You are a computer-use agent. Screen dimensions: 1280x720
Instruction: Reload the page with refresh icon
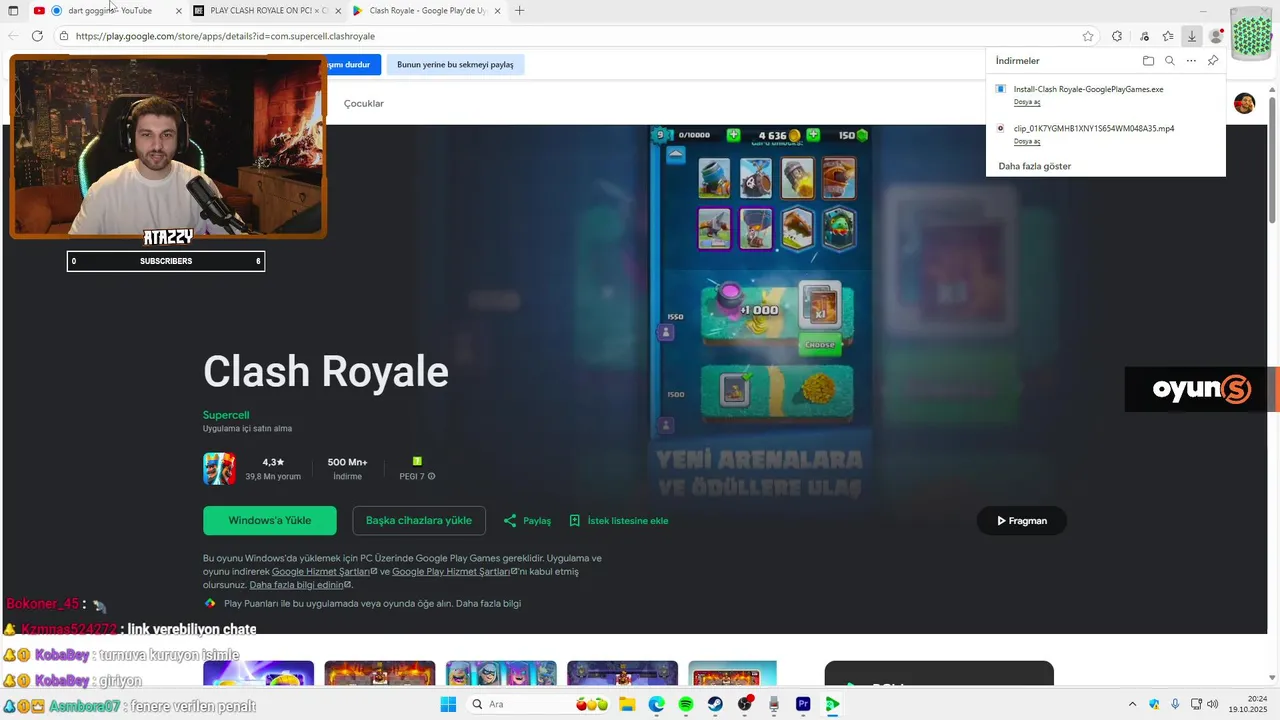point(37,36)
